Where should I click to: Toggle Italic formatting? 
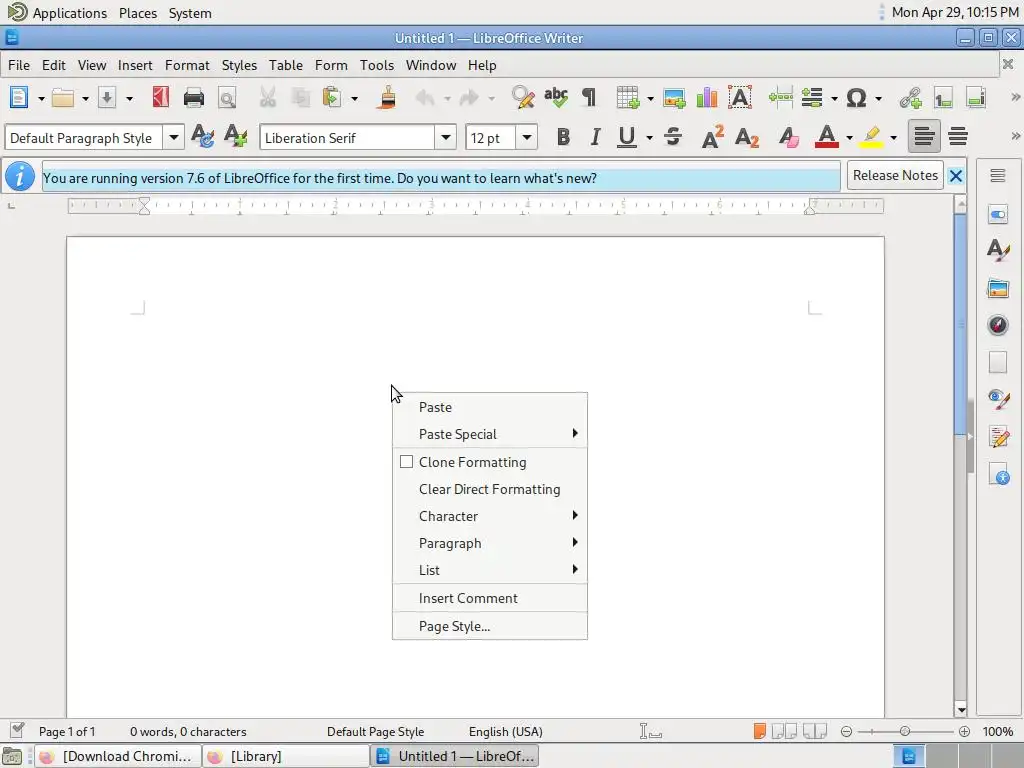[595, 137]
